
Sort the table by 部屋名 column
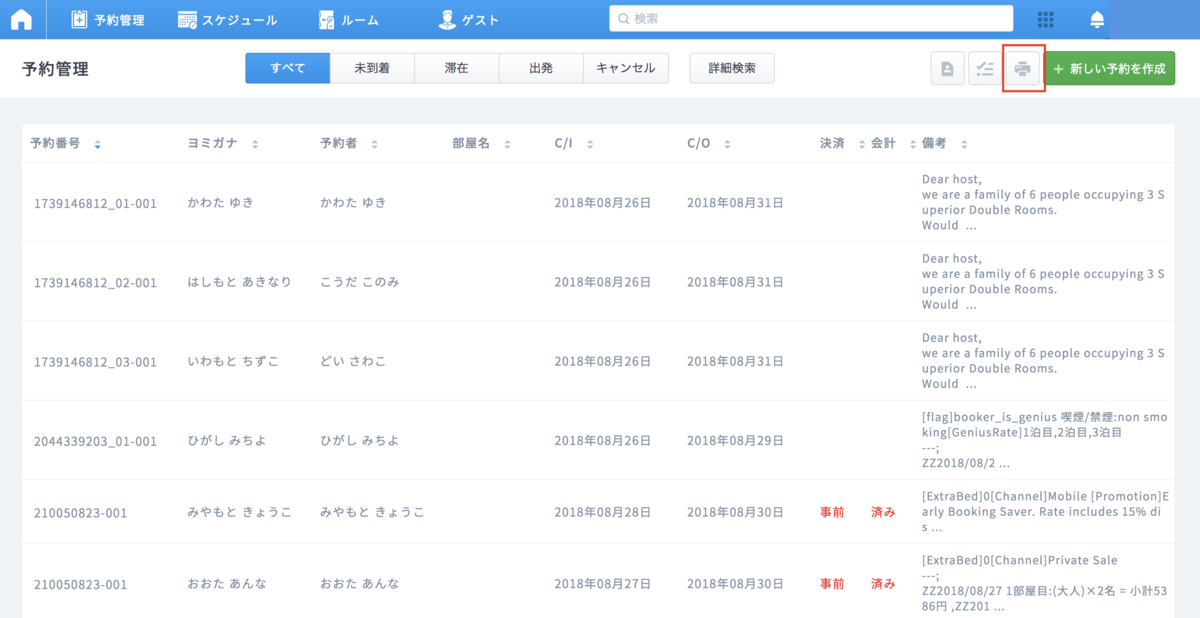(507, 145)
